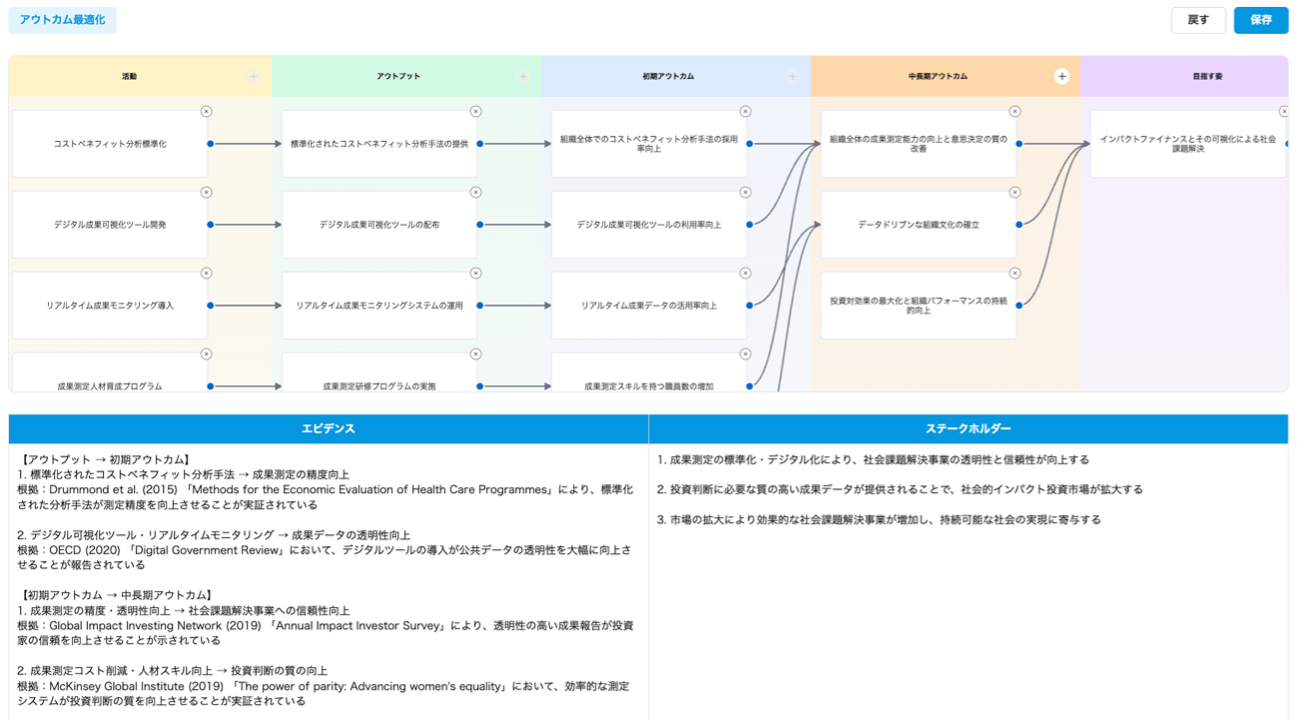The image size is (1304, 724).
Task: Click stakeholder item 1 about 透明性と信頼性
Action: click(x=873, y=460)
